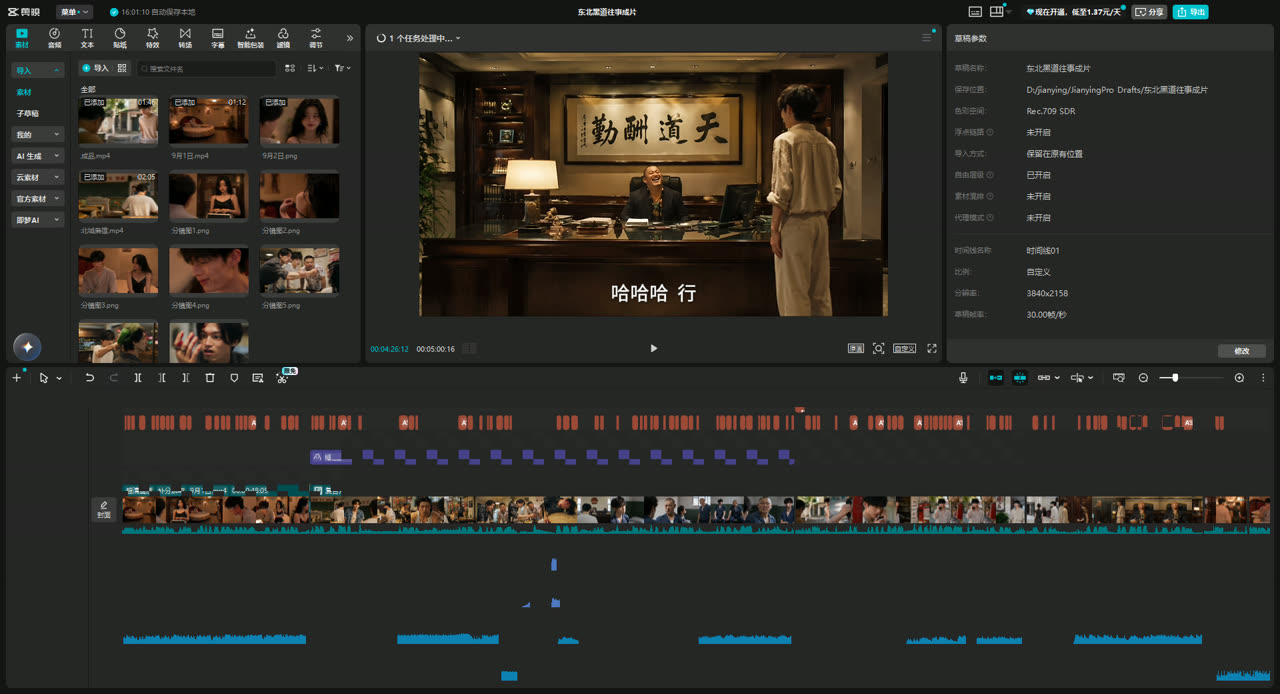Switch media grid view layout icon
The width and height of the screenshot is (1280, 694).
click(290, 68)
